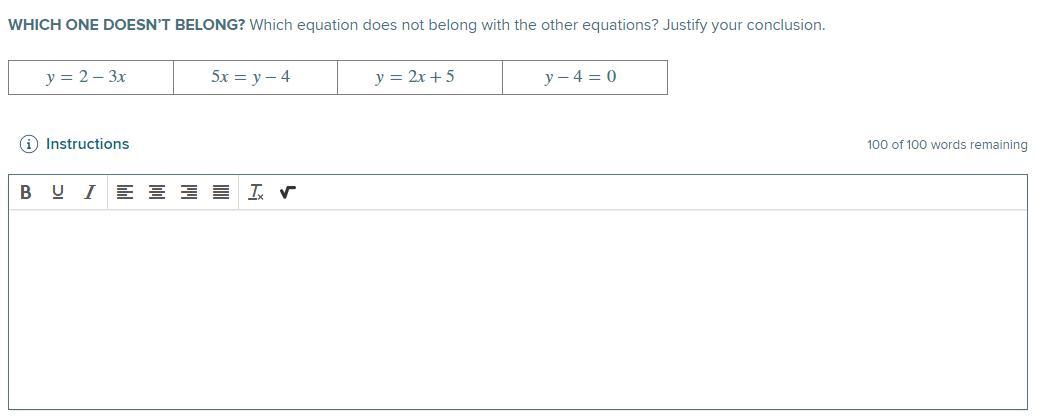
Task: Click the equation y = 2 − 3x cell
Action: 90,77
